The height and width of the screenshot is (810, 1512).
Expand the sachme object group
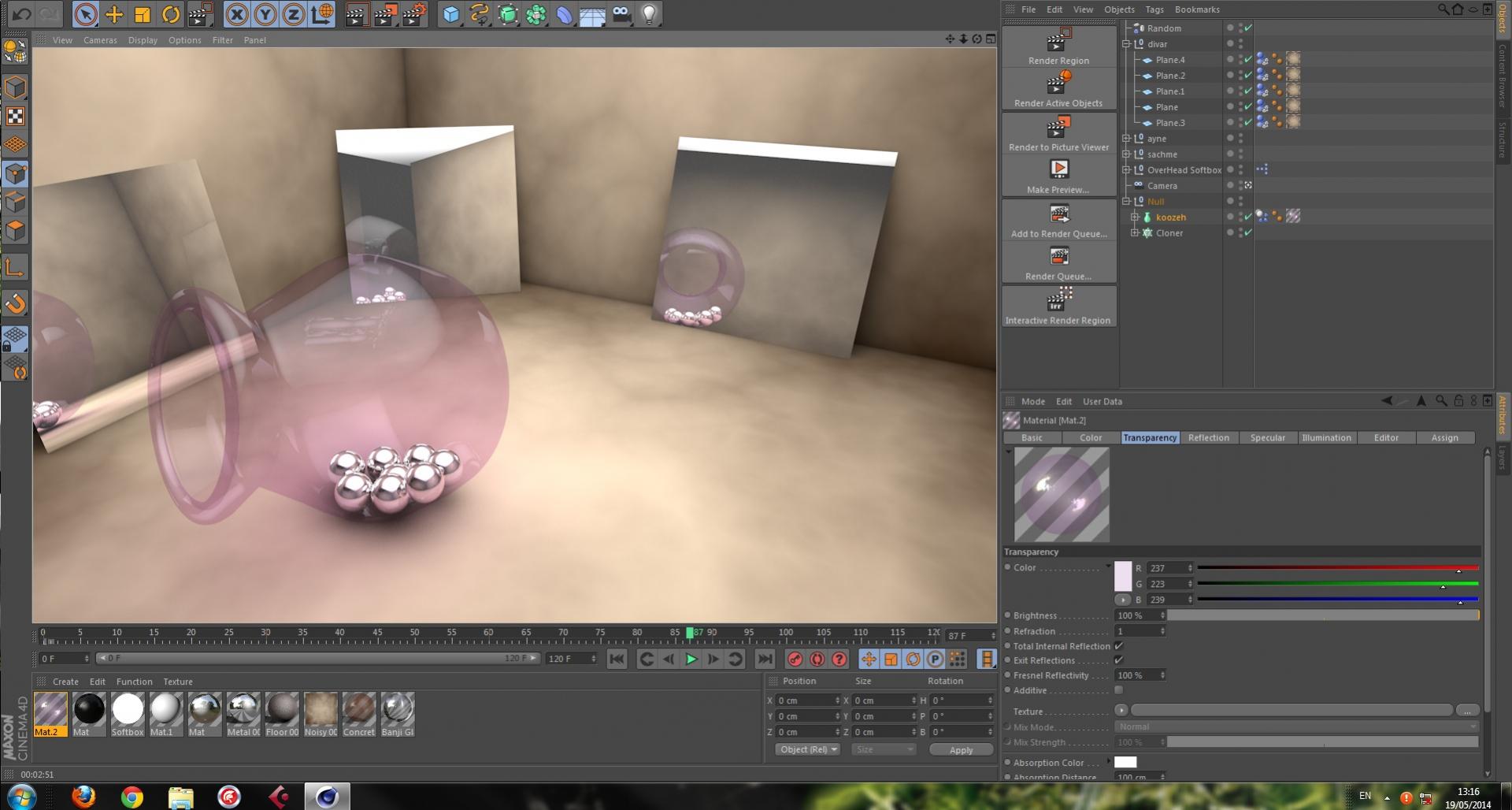[1126, 154]
